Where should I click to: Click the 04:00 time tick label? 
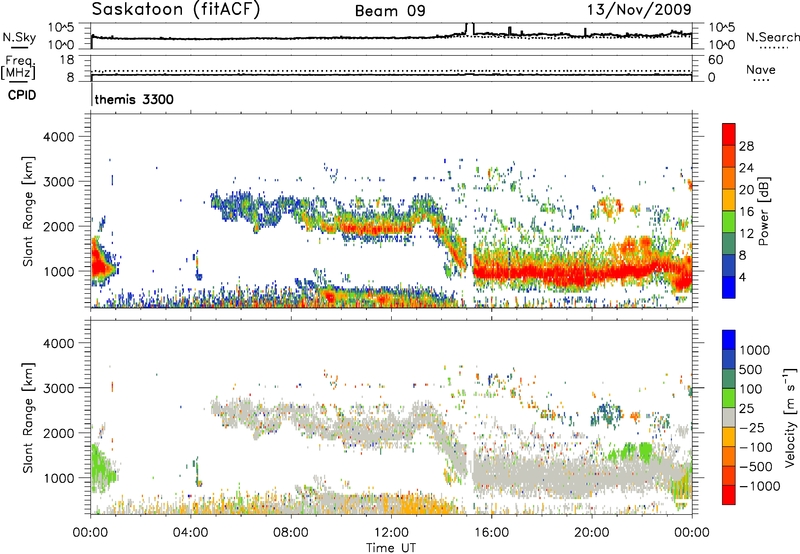coord(191,533)
